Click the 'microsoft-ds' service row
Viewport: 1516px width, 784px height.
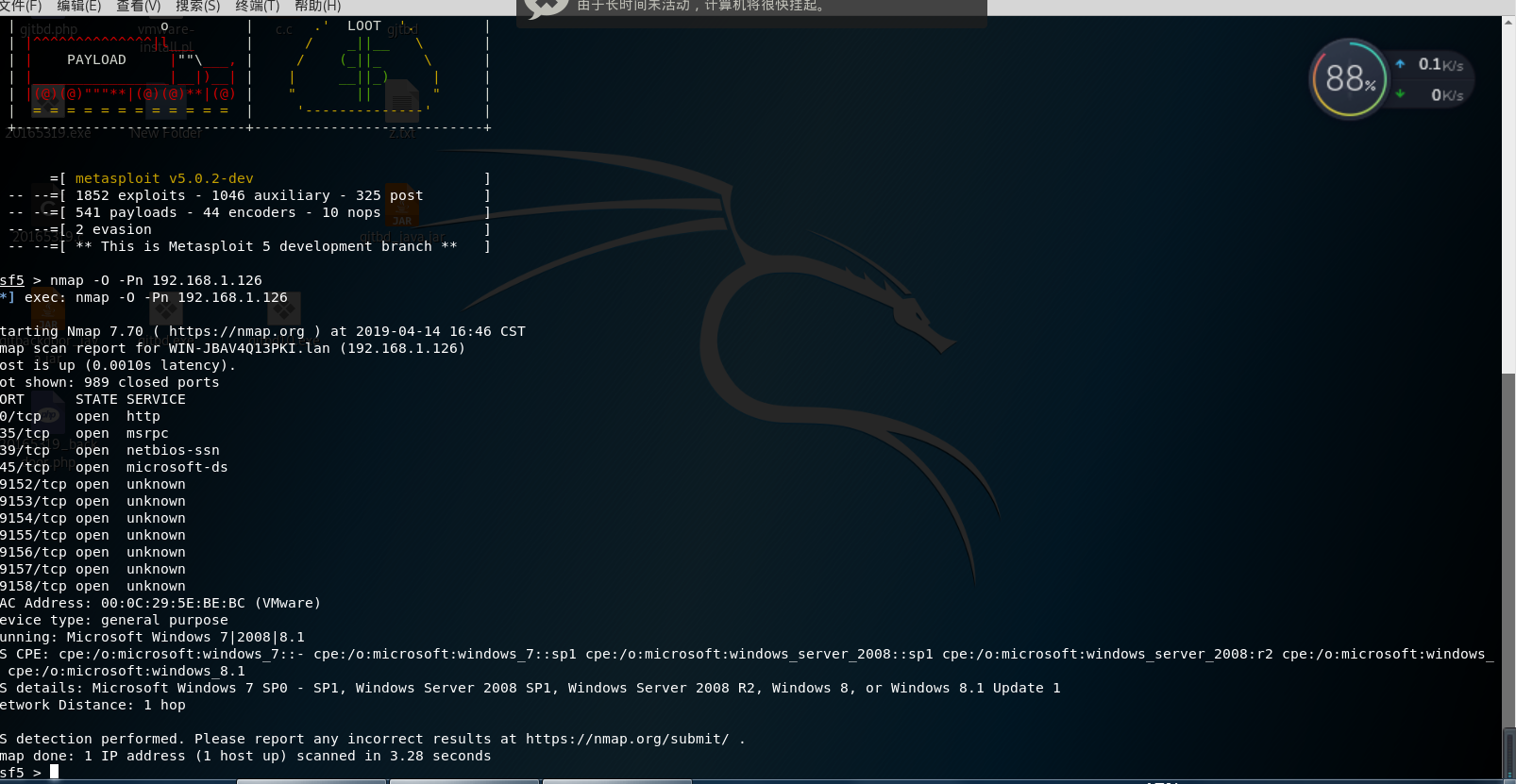(113, 467)
